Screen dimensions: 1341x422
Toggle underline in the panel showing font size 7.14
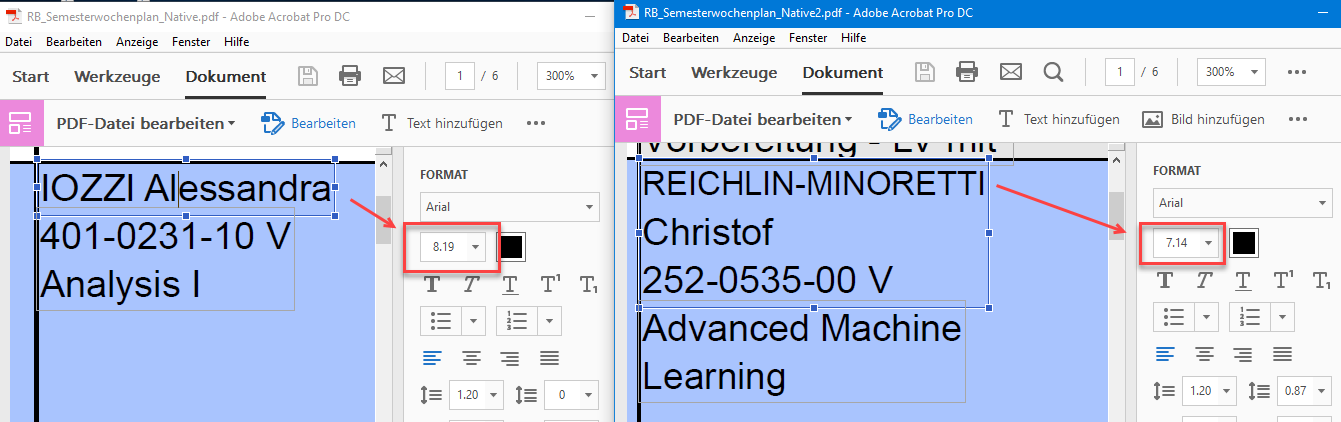click(x=1243, y=279)
